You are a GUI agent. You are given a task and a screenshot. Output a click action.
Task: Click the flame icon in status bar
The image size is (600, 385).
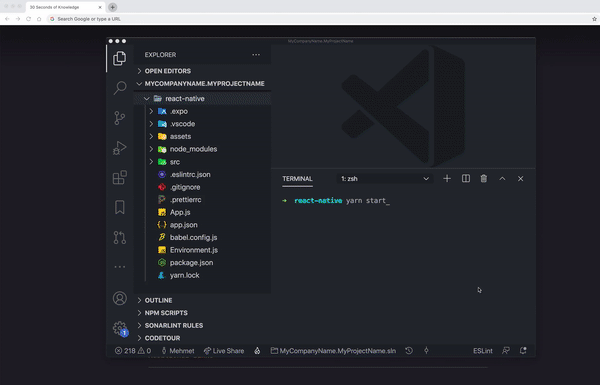coord(257,351)
